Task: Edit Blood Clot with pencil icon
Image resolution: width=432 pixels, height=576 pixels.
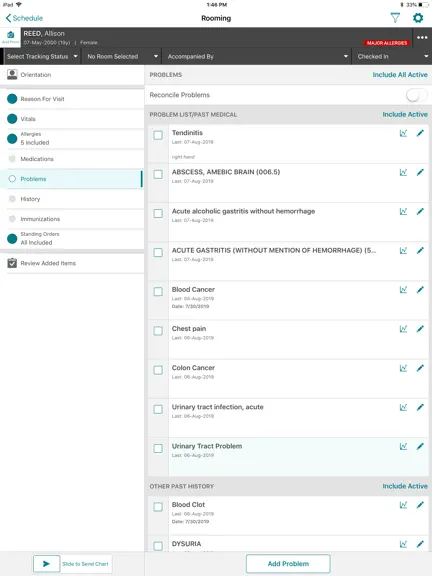Action: tap(420, 505)
